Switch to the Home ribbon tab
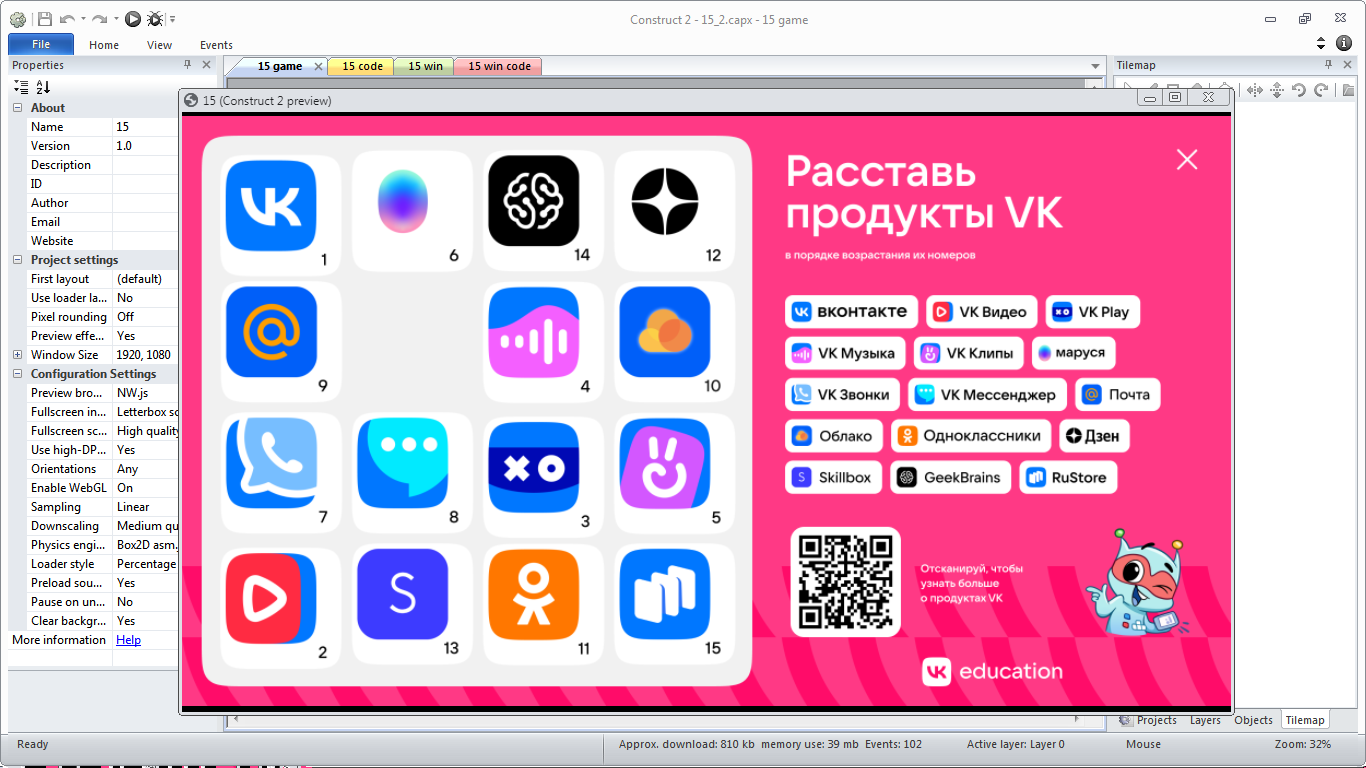 click(104, 45)
